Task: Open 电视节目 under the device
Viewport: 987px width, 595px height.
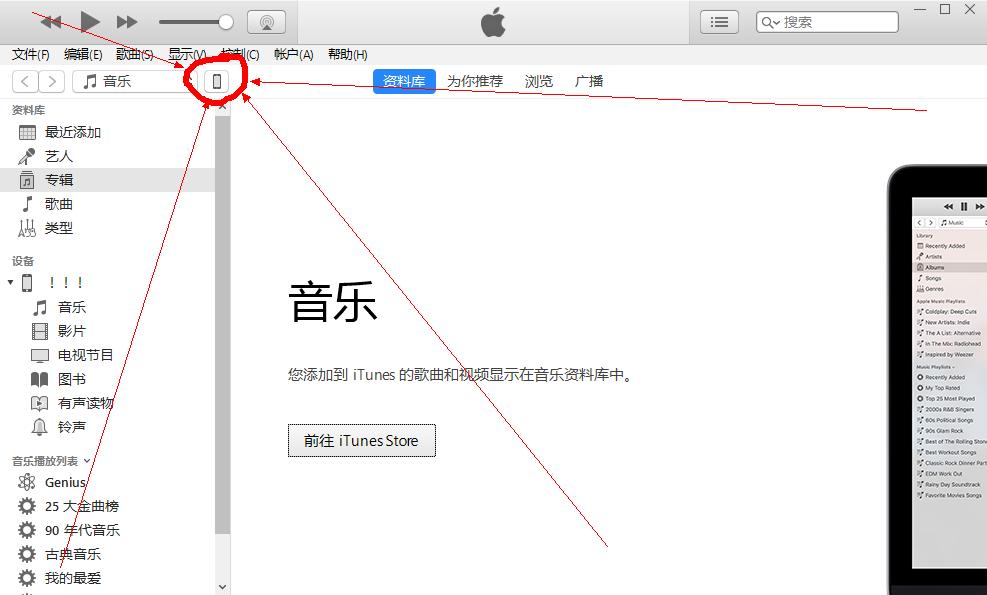Action: (86, 354)
